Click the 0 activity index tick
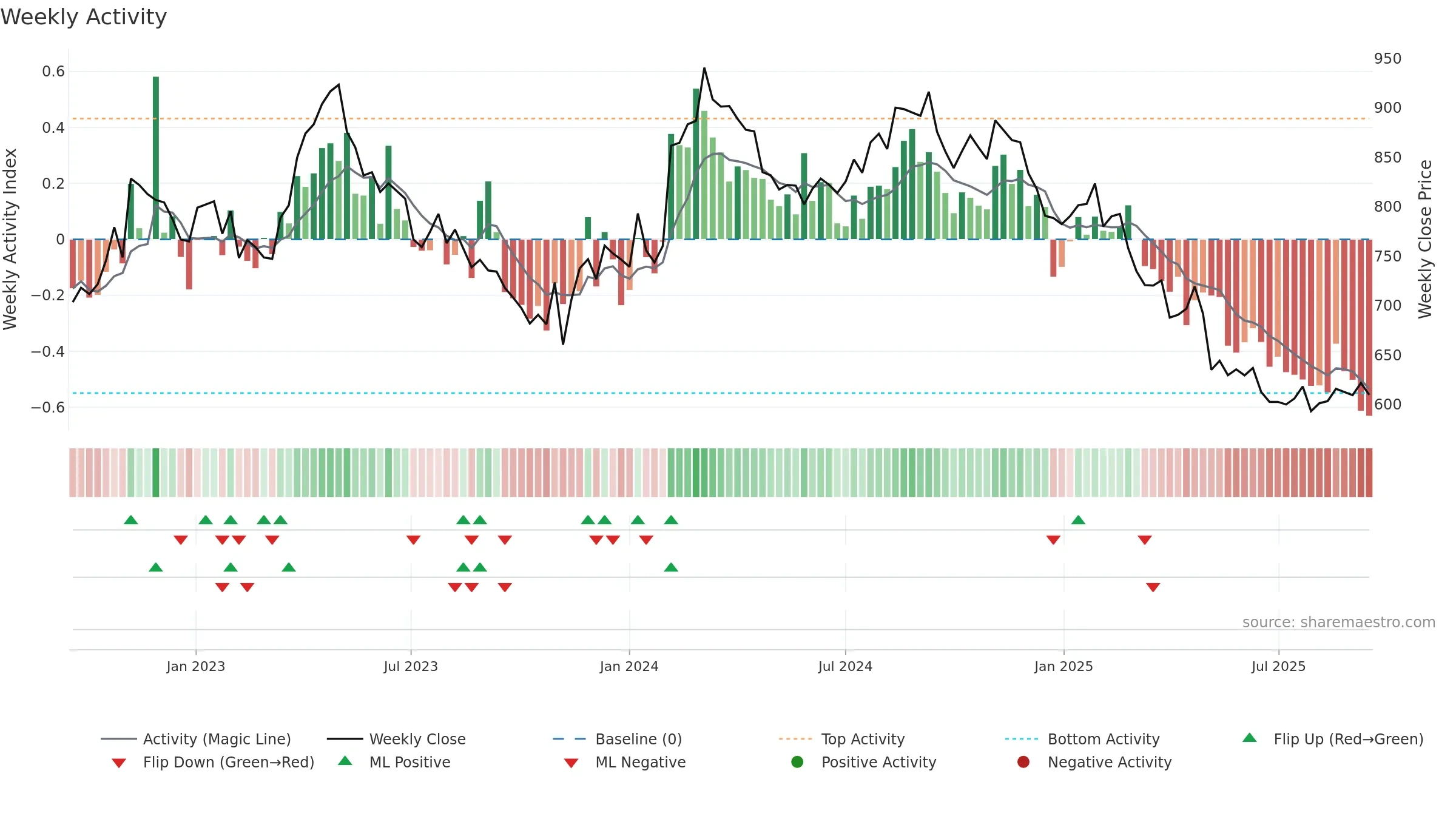 [x=60, y=240]
